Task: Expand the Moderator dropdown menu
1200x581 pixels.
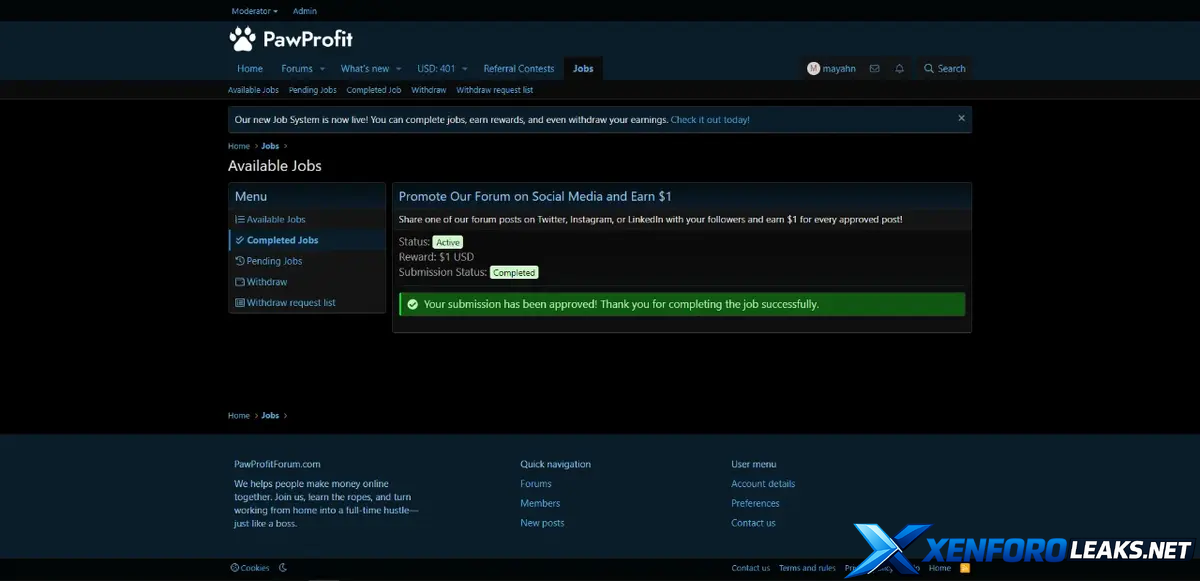Action: pos(254,11)
